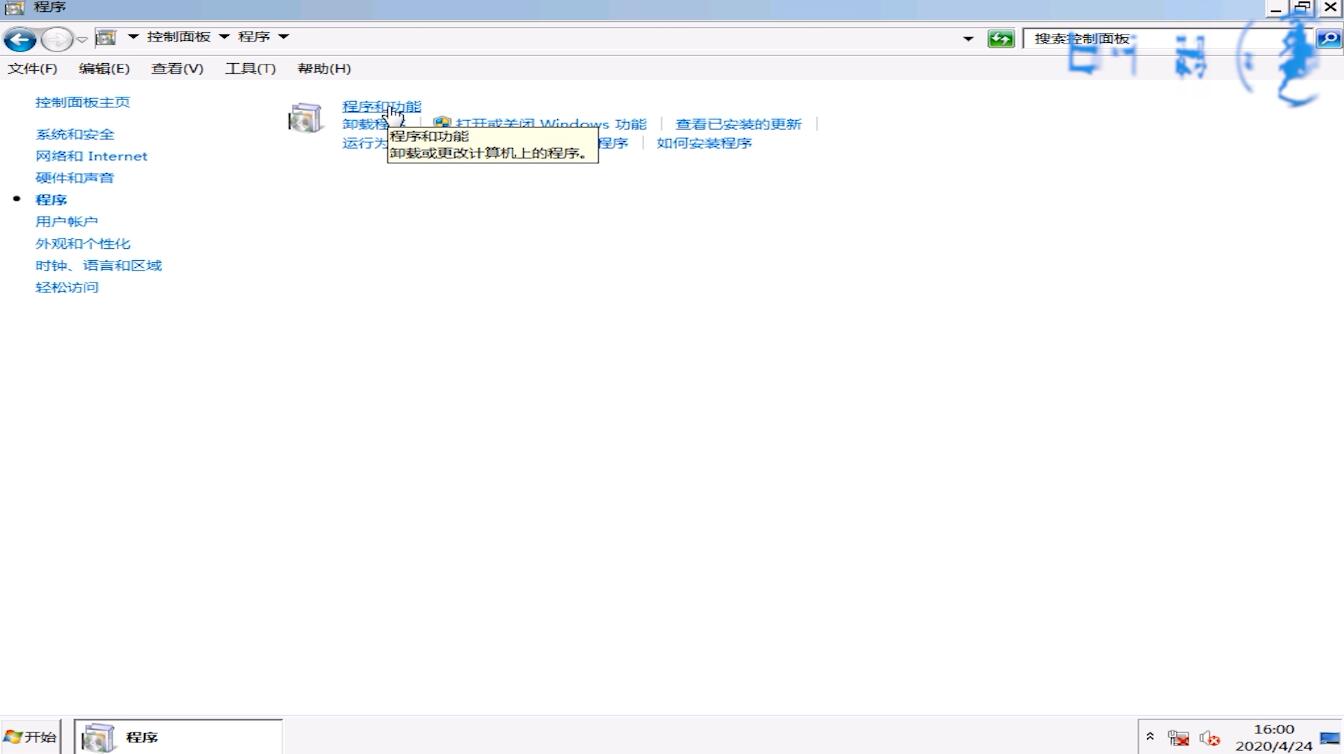This screenshot has width=1344, height=754.
Task: Go back using the blue Back arrow
Action: pos(19,39)
